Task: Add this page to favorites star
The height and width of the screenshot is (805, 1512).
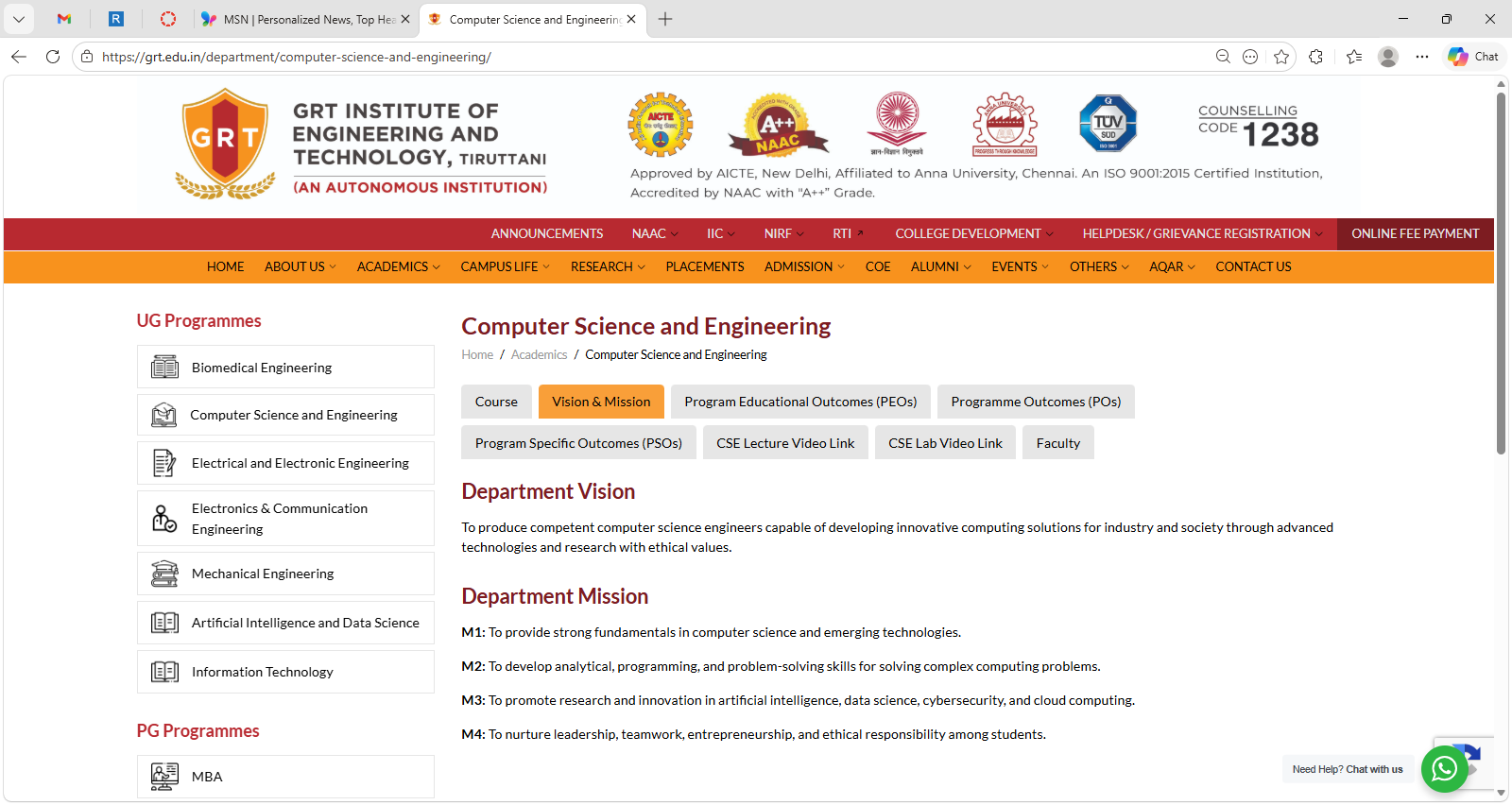Action: point(1281,57)
